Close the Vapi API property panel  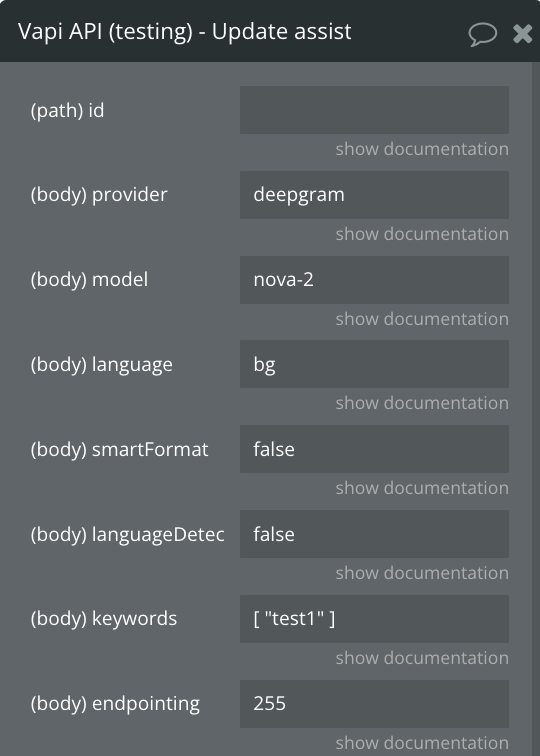[523, 34]
